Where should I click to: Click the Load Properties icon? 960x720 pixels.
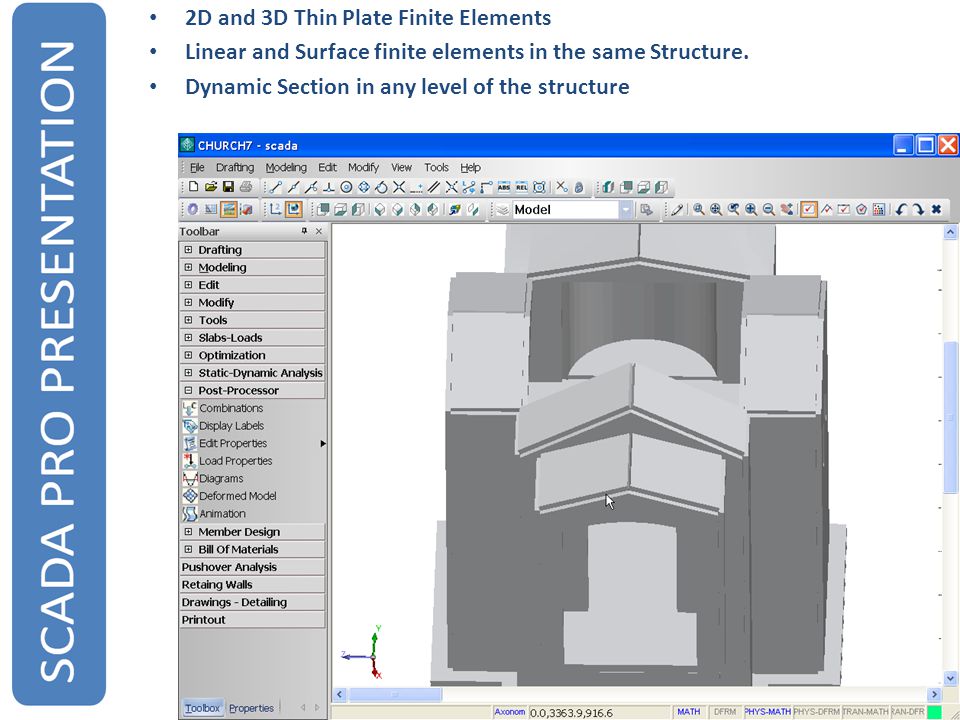190,461
